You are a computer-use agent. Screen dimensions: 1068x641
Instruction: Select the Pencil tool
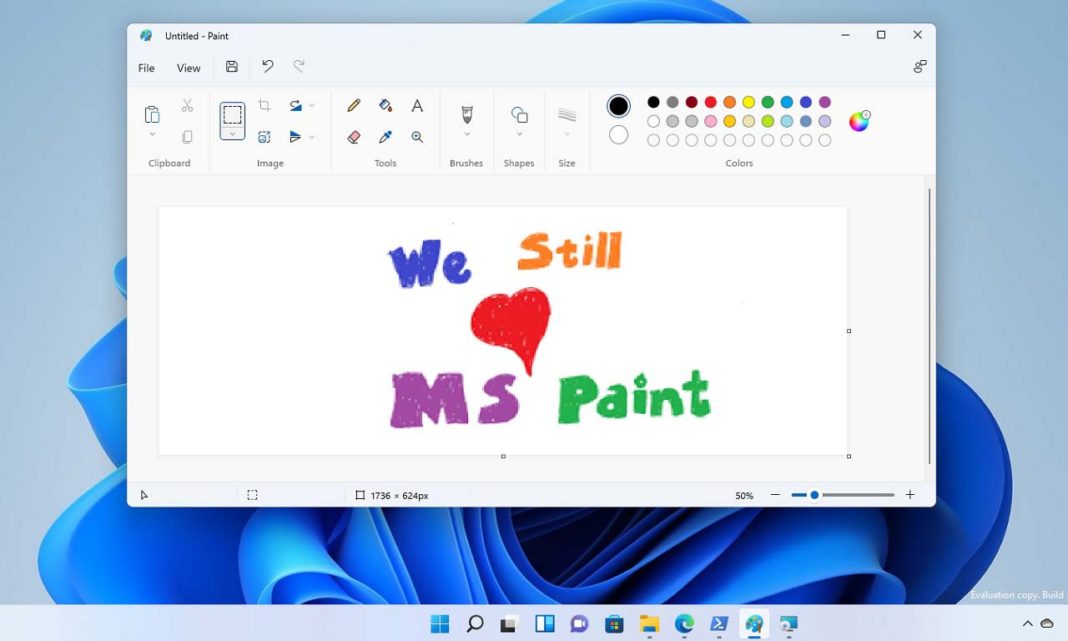(x=352, y=105)
